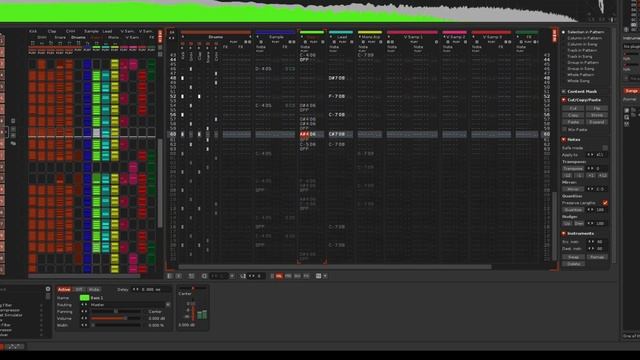Select the Drums group header

pos(216,37)
